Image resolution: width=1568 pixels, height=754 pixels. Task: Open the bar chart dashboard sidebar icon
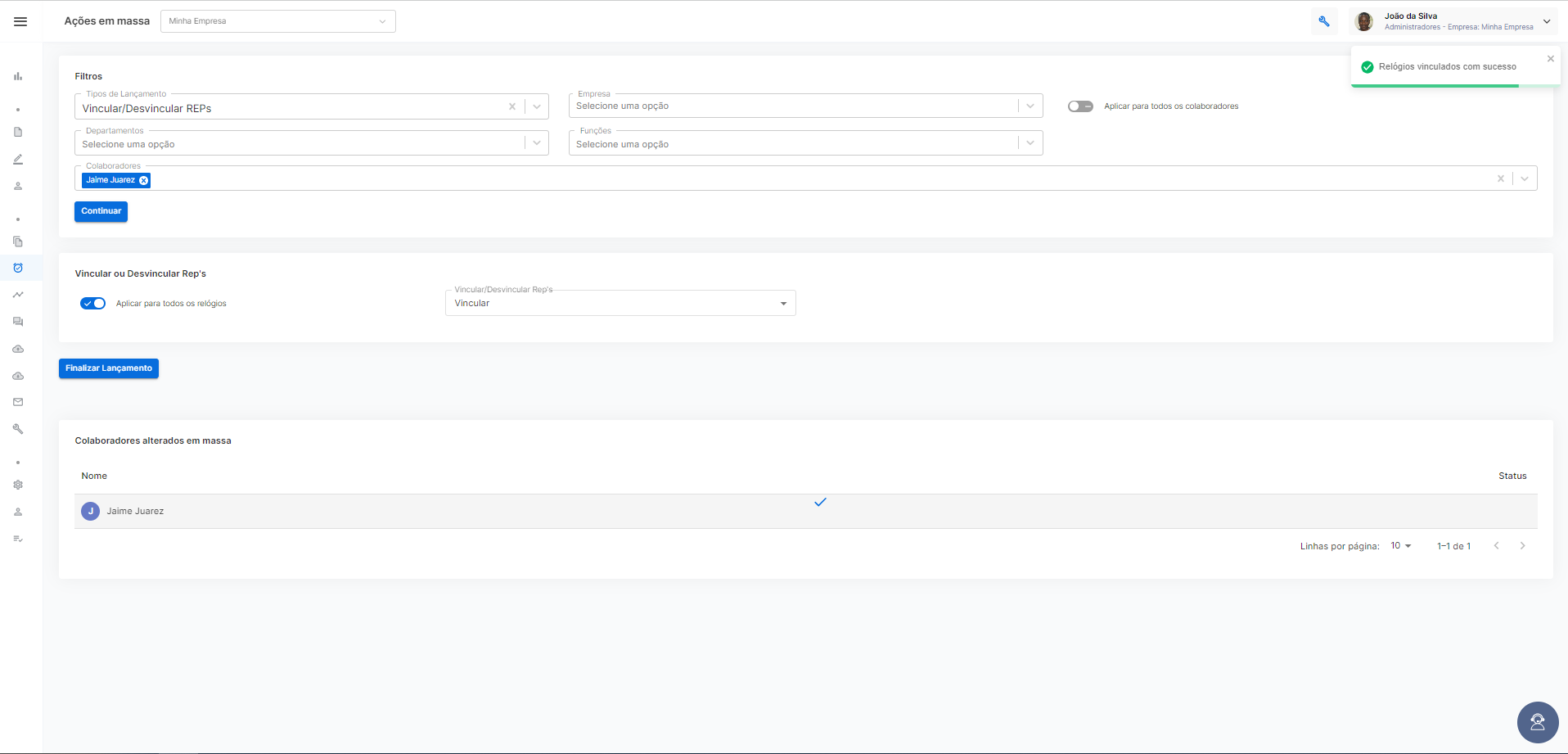pyautogui.click(x=18, y=76)
